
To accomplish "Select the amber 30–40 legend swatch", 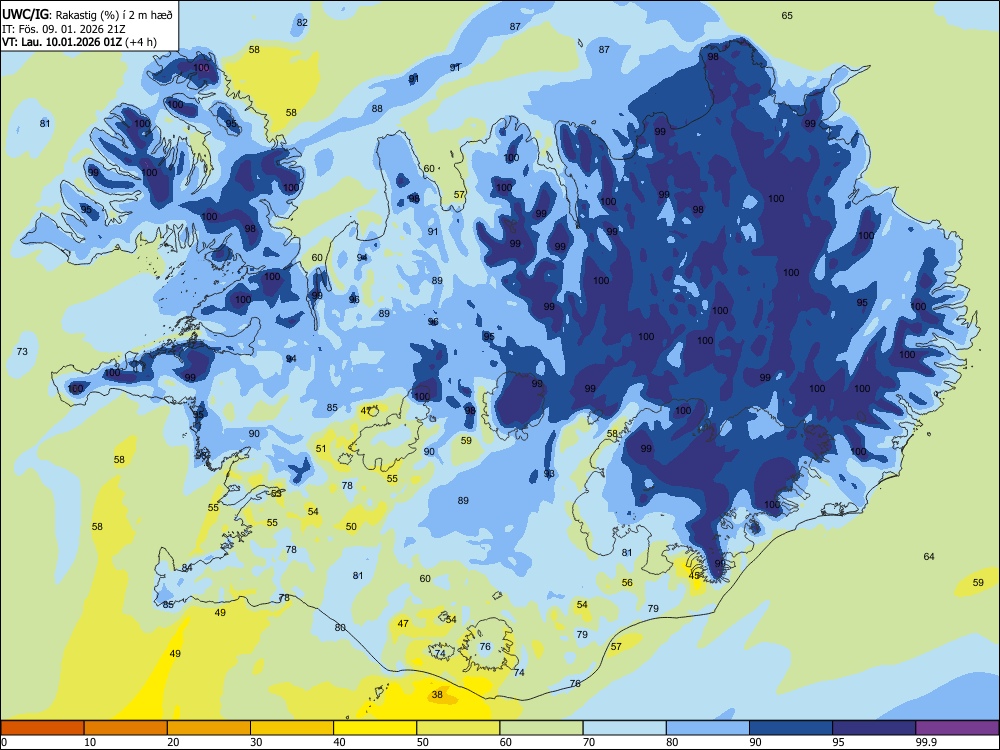I will 292,728.
